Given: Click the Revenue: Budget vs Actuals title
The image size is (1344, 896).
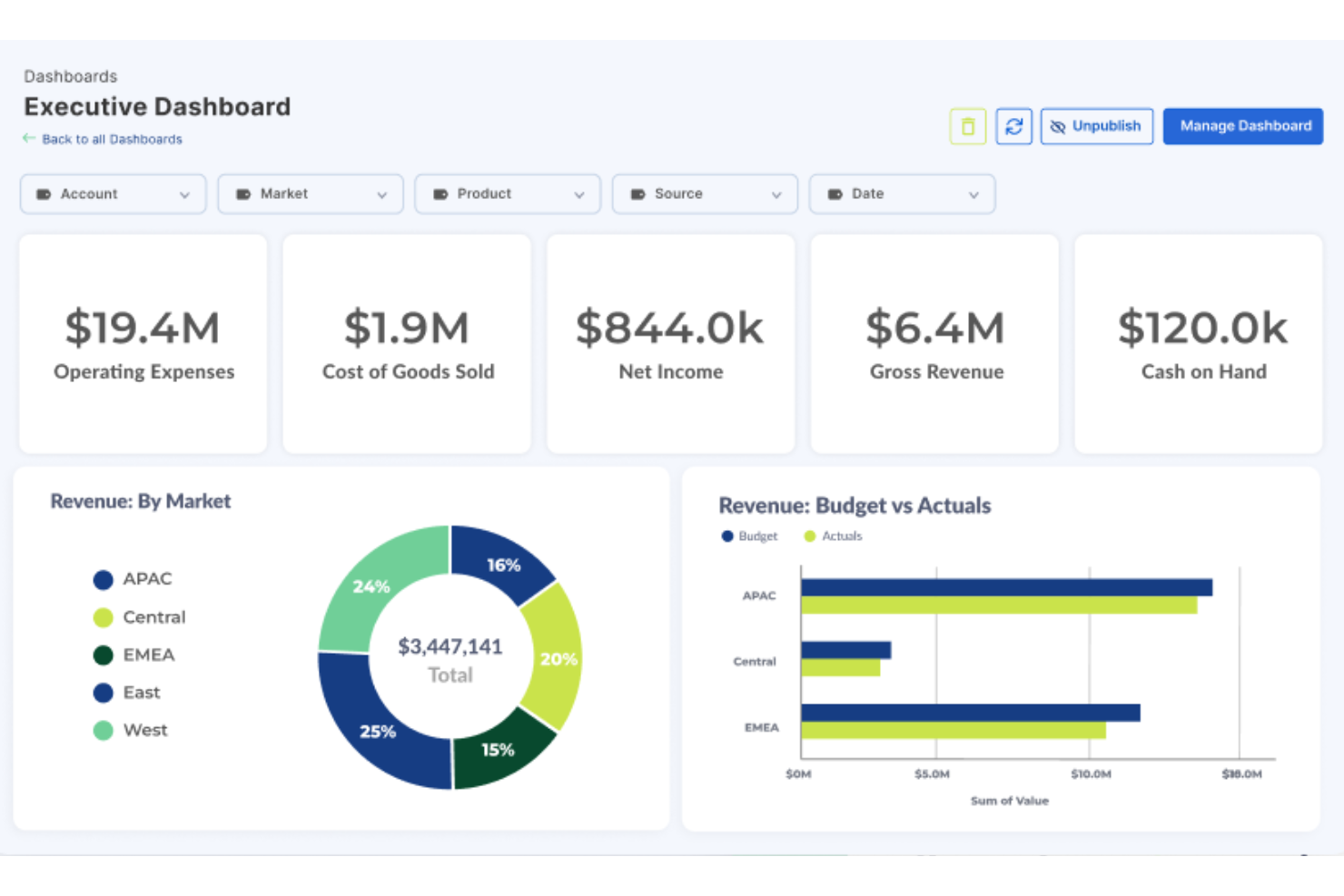Looking at the screenshot, I should 855,506.
